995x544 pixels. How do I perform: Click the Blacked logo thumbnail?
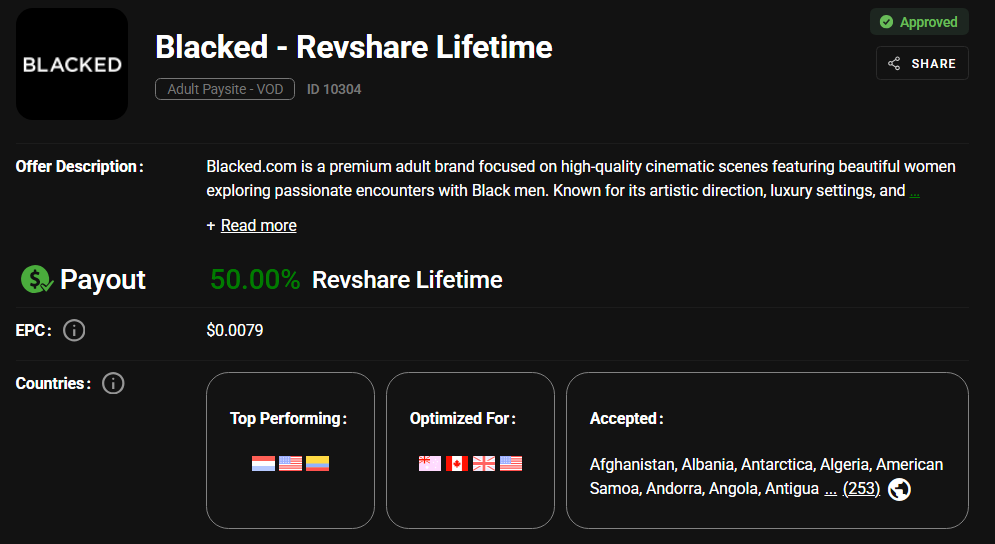tap(72, 64)
